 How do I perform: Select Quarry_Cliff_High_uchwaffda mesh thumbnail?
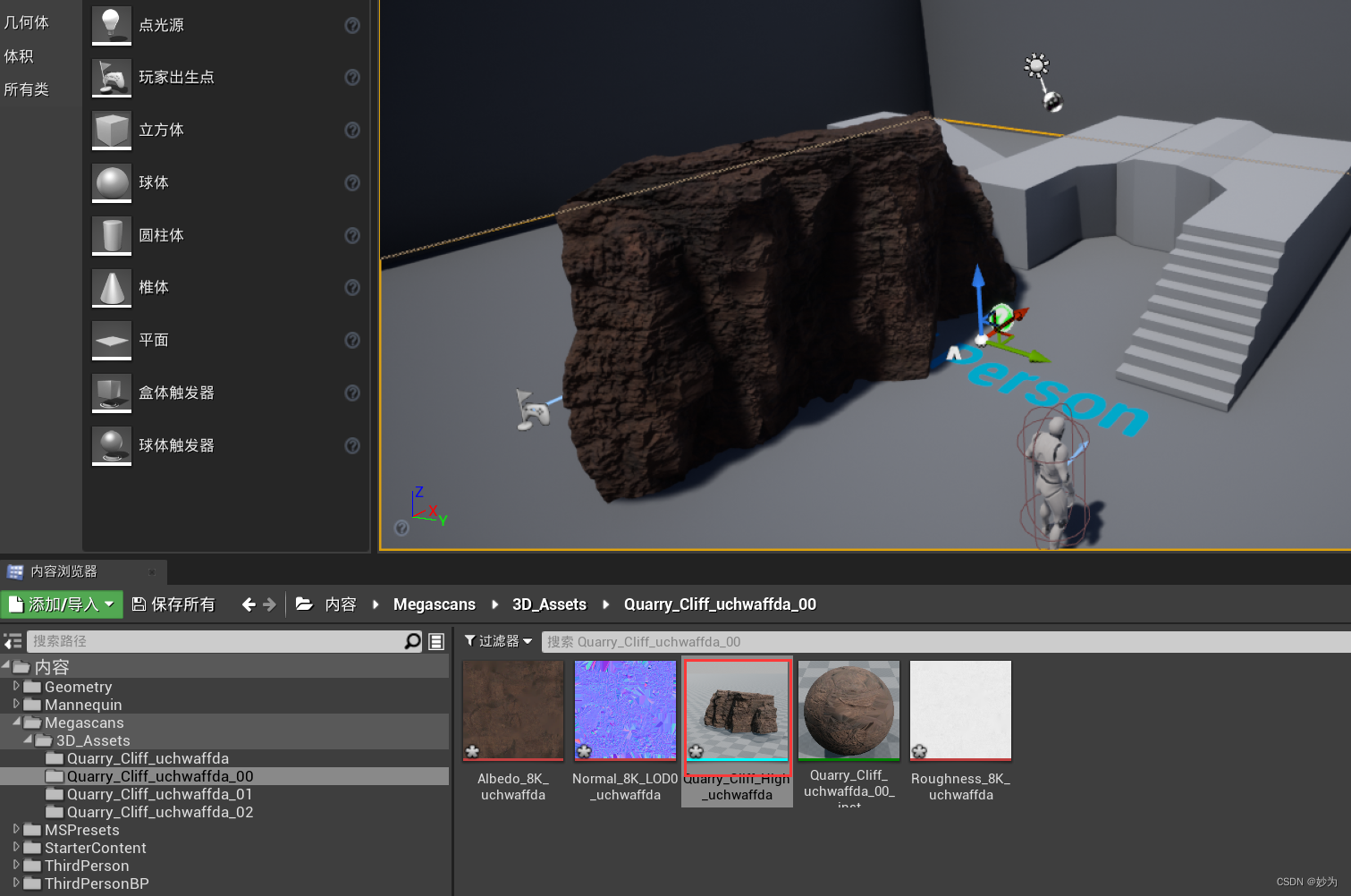point(738,711)
